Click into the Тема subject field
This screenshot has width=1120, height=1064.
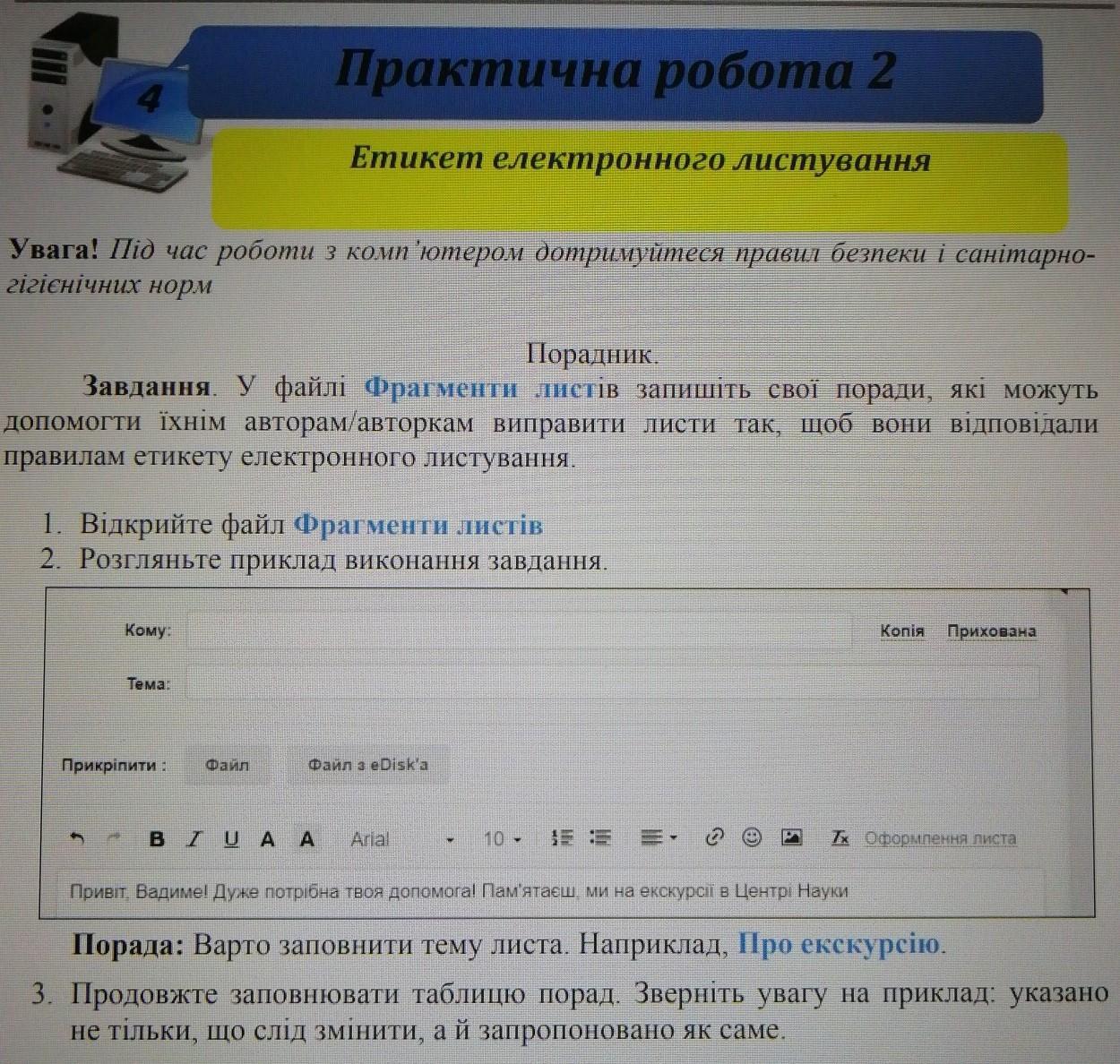613,684
